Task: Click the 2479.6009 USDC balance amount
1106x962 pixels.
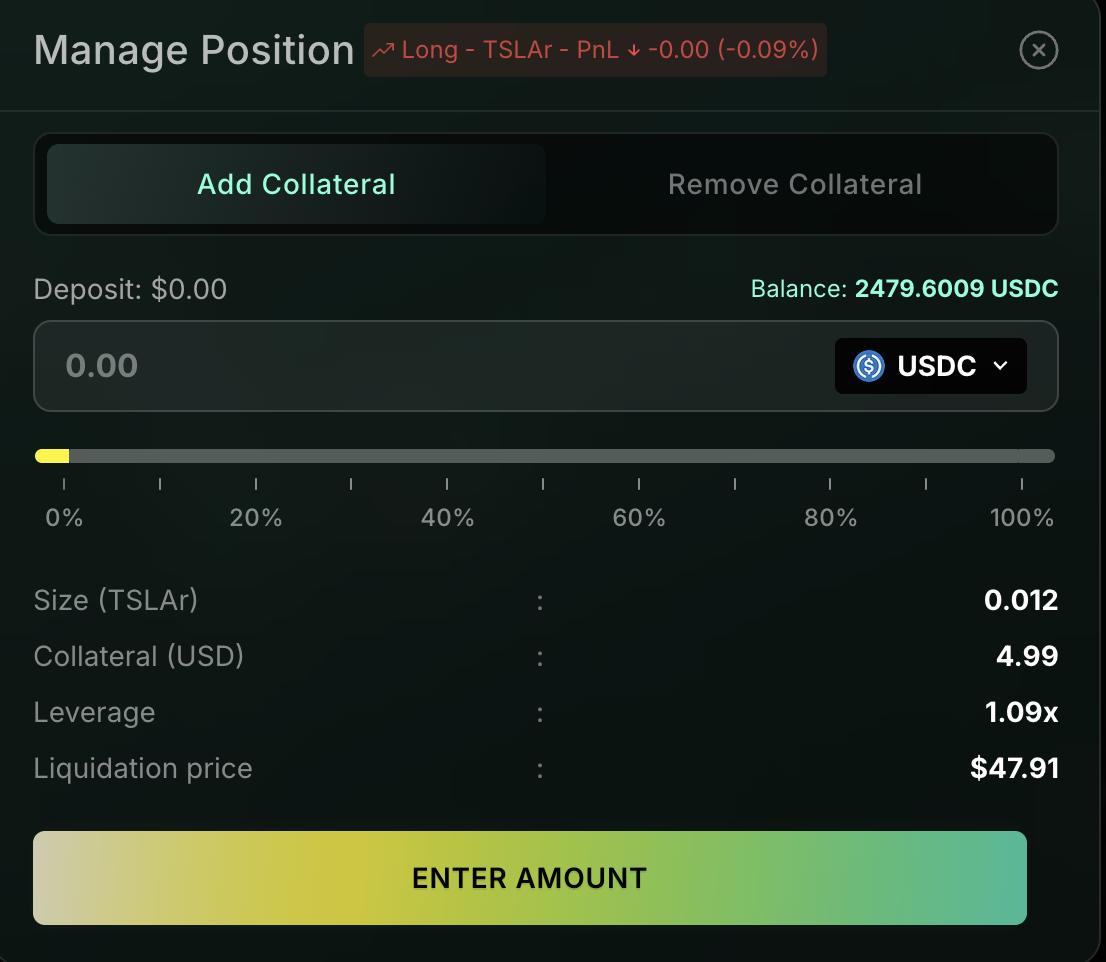Action: [x=956, y=290]
